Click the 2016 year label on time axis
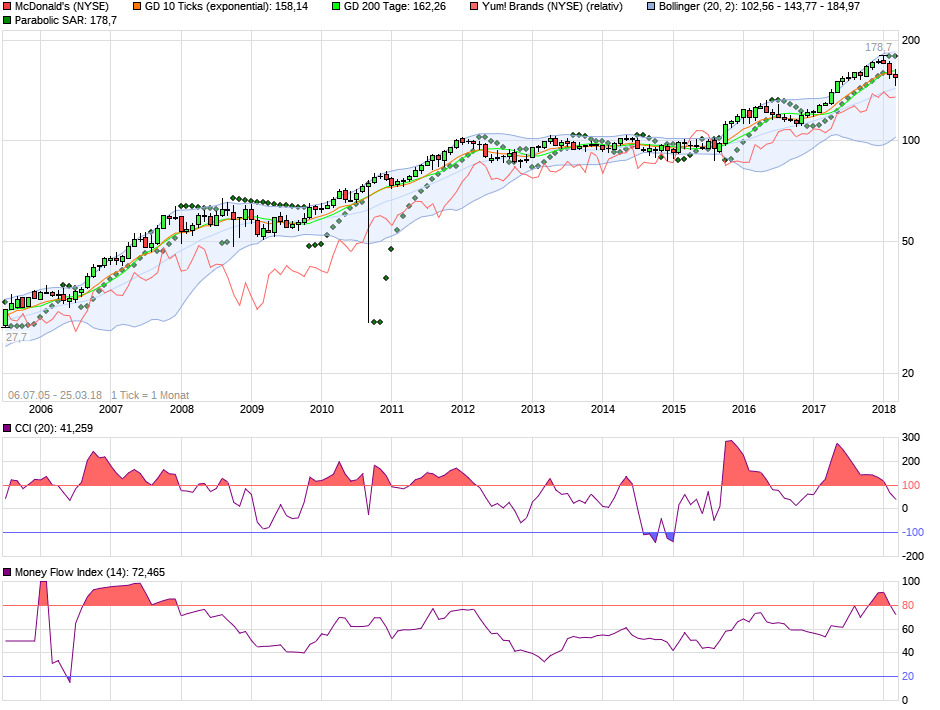This screenshot has height=710, width=940. click(743, 409)
